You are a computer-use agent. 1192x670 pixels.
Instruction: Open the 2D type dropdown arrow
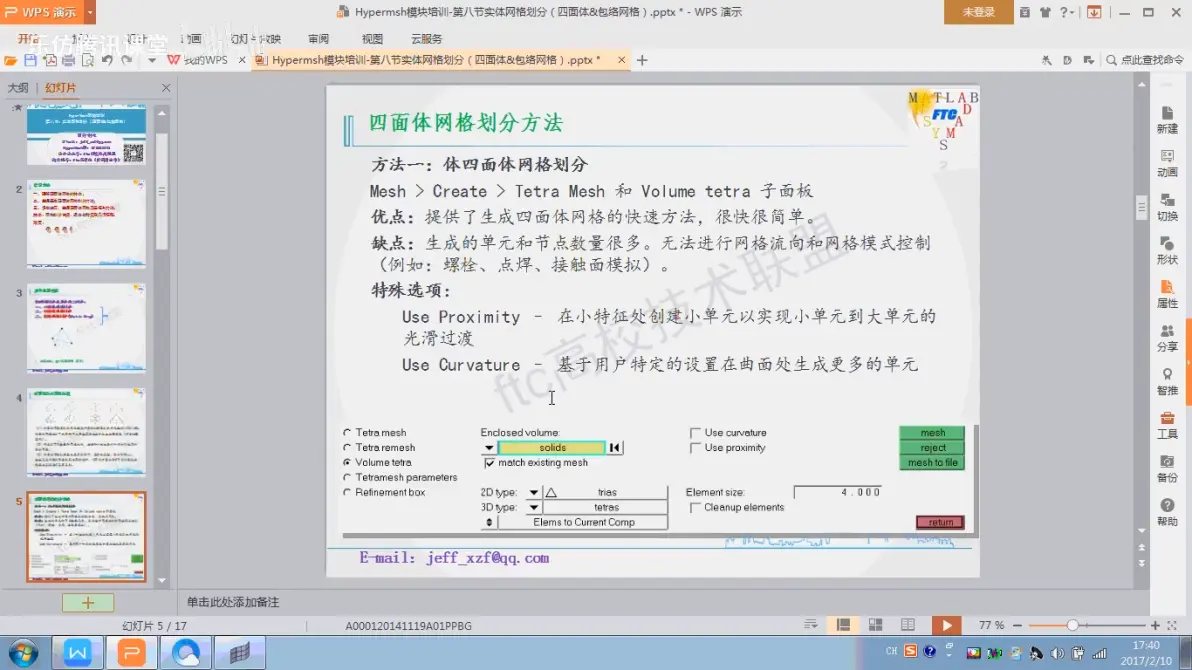click(x=534, y=493)
